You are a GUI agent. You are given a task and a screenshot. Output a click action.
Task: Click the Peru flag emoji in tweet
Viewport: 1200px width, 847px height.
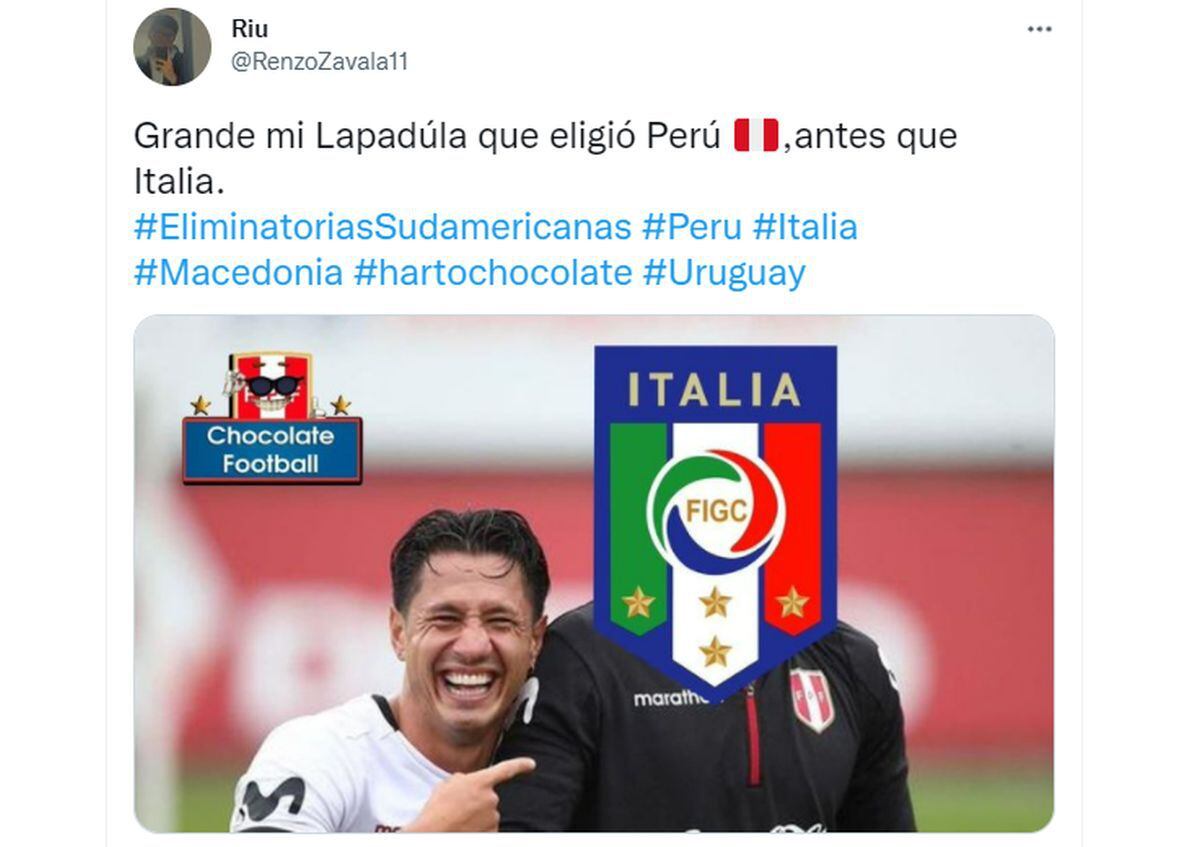(x=756, y=135)
